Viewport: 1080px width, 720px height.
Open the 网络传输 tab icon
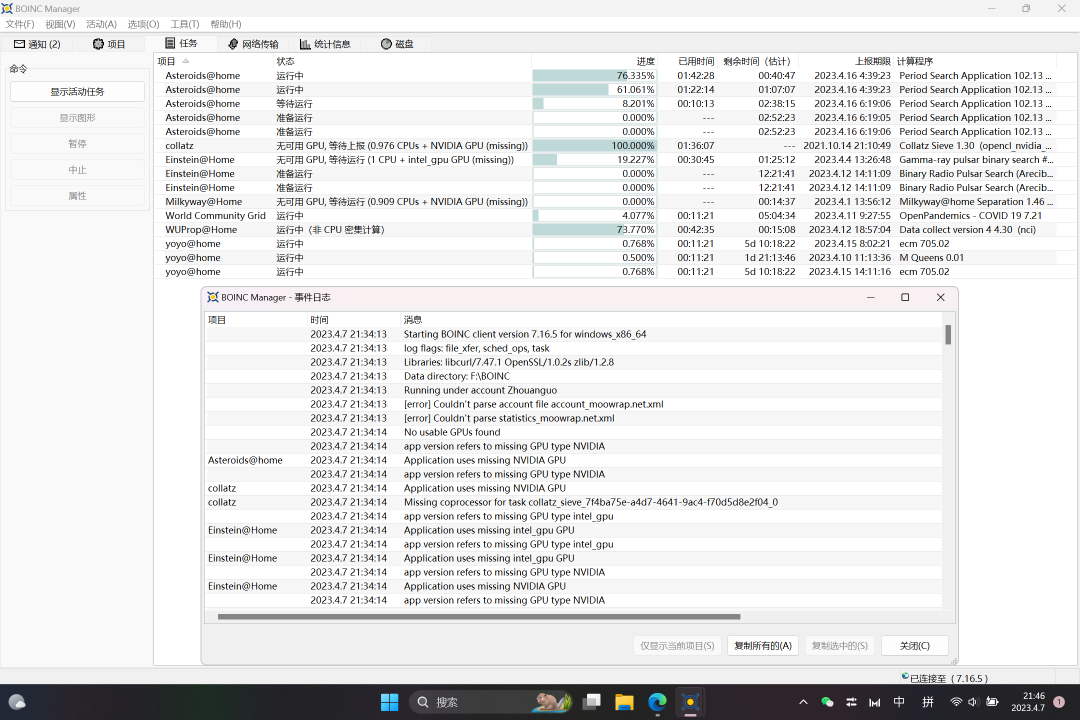pyautogui.click(x=253, y=44)
